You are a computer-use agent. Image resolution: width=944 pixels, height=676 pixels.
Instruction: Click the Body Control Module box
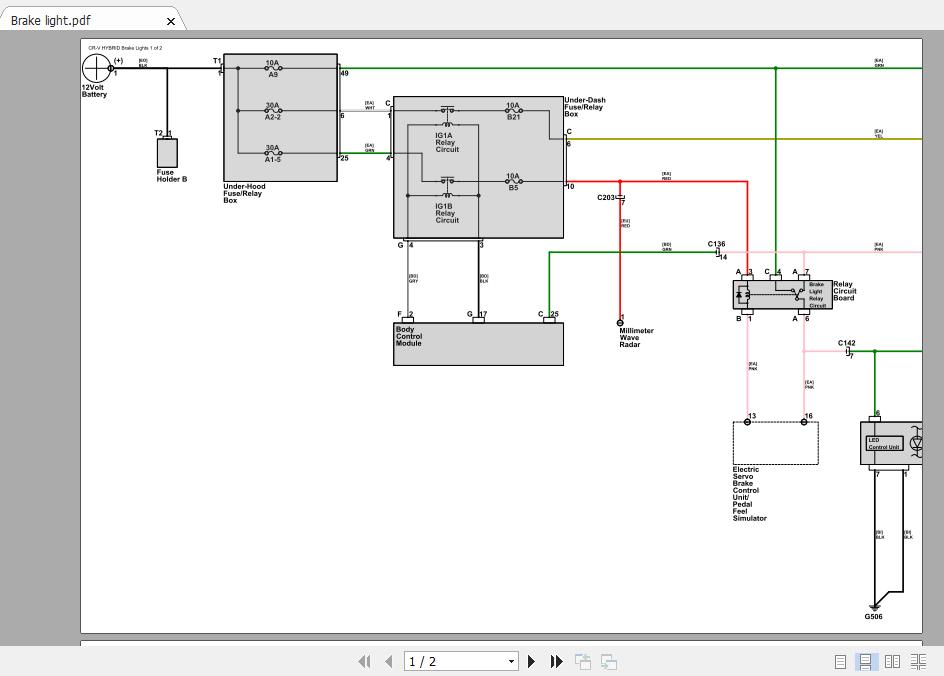point(478,344)
